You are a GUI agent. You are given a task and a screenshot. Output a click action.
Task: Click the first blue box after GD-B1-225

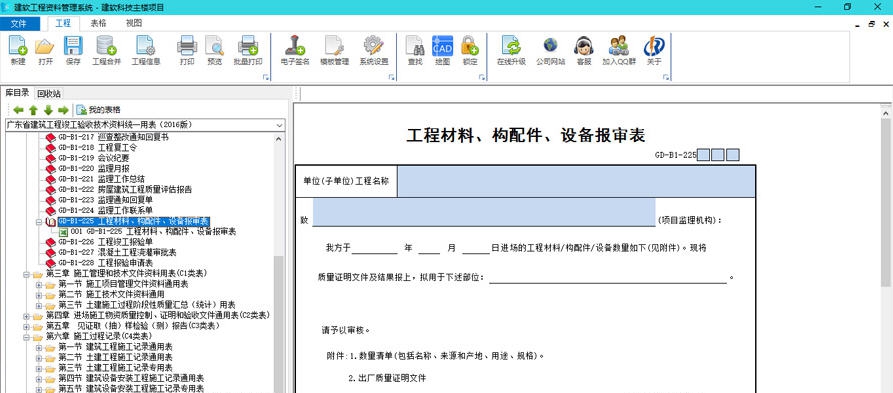click(703, 155)
